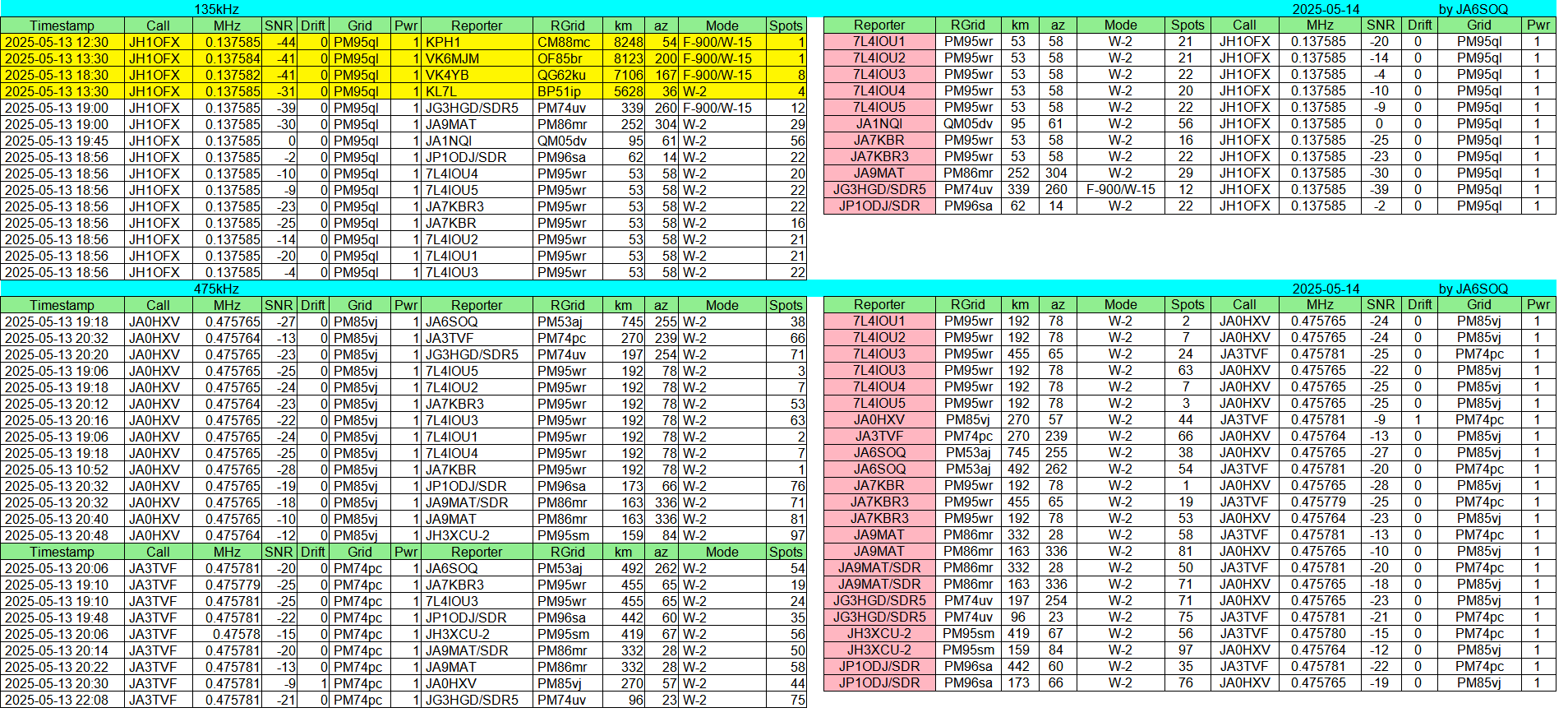This screenshot has height=717, width=1568.
Task: Click timestamp 2025-05-13 20:12
Action: (x=62, y=404)
